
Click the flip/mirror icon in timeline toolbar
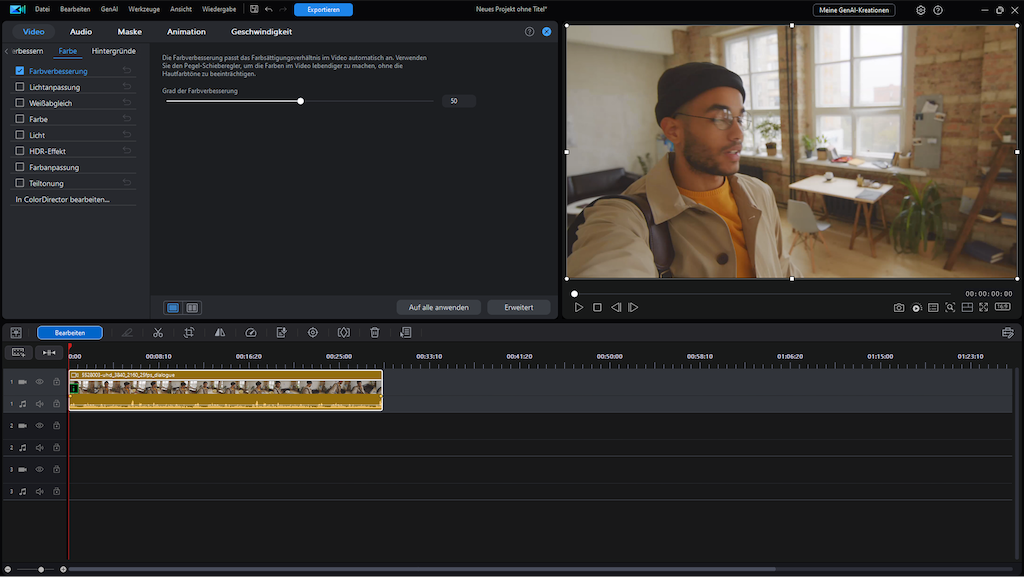tap(220, 333)
